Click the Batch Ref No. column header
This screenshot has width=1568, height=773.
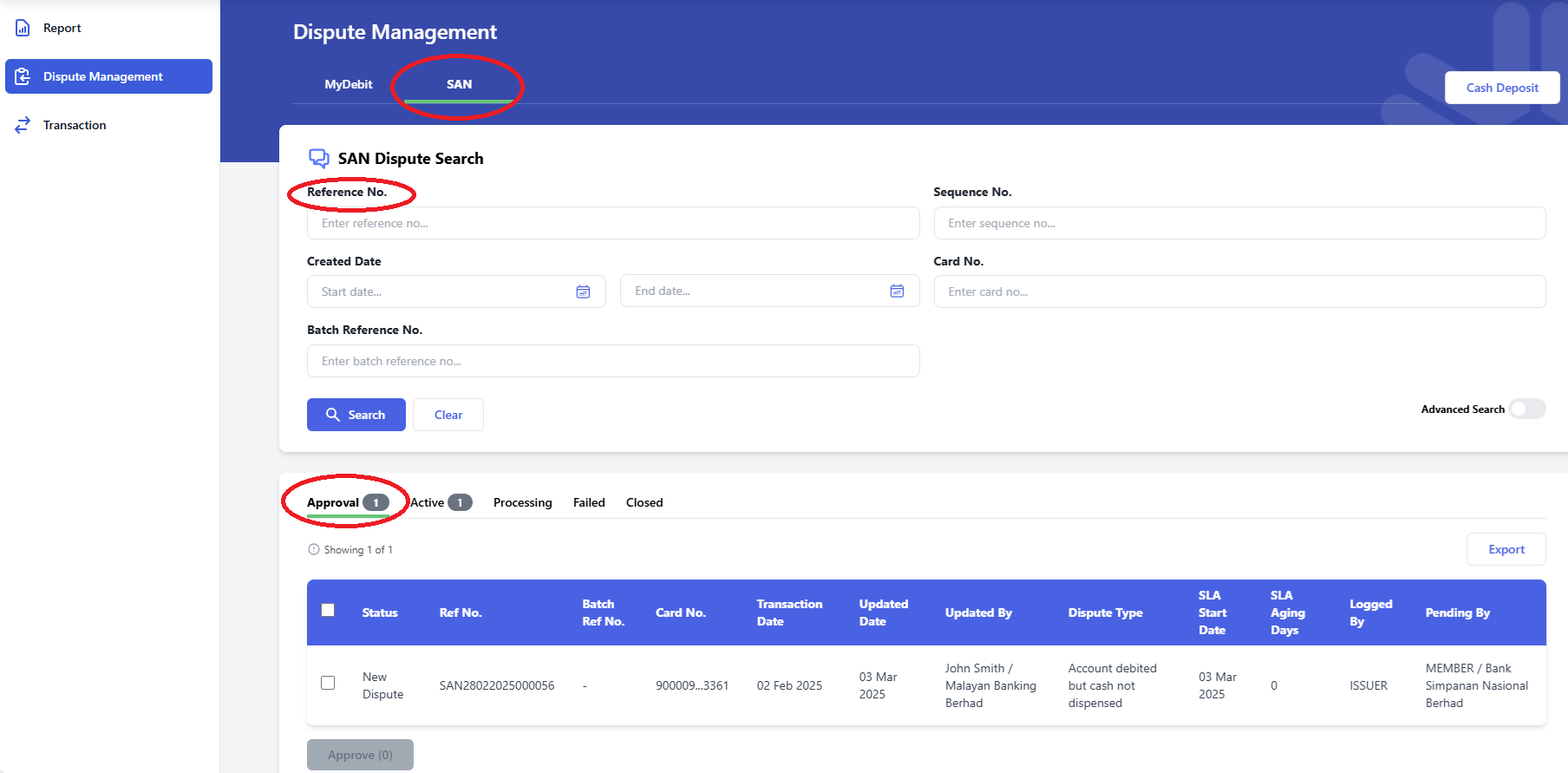[x=603, y=613]
